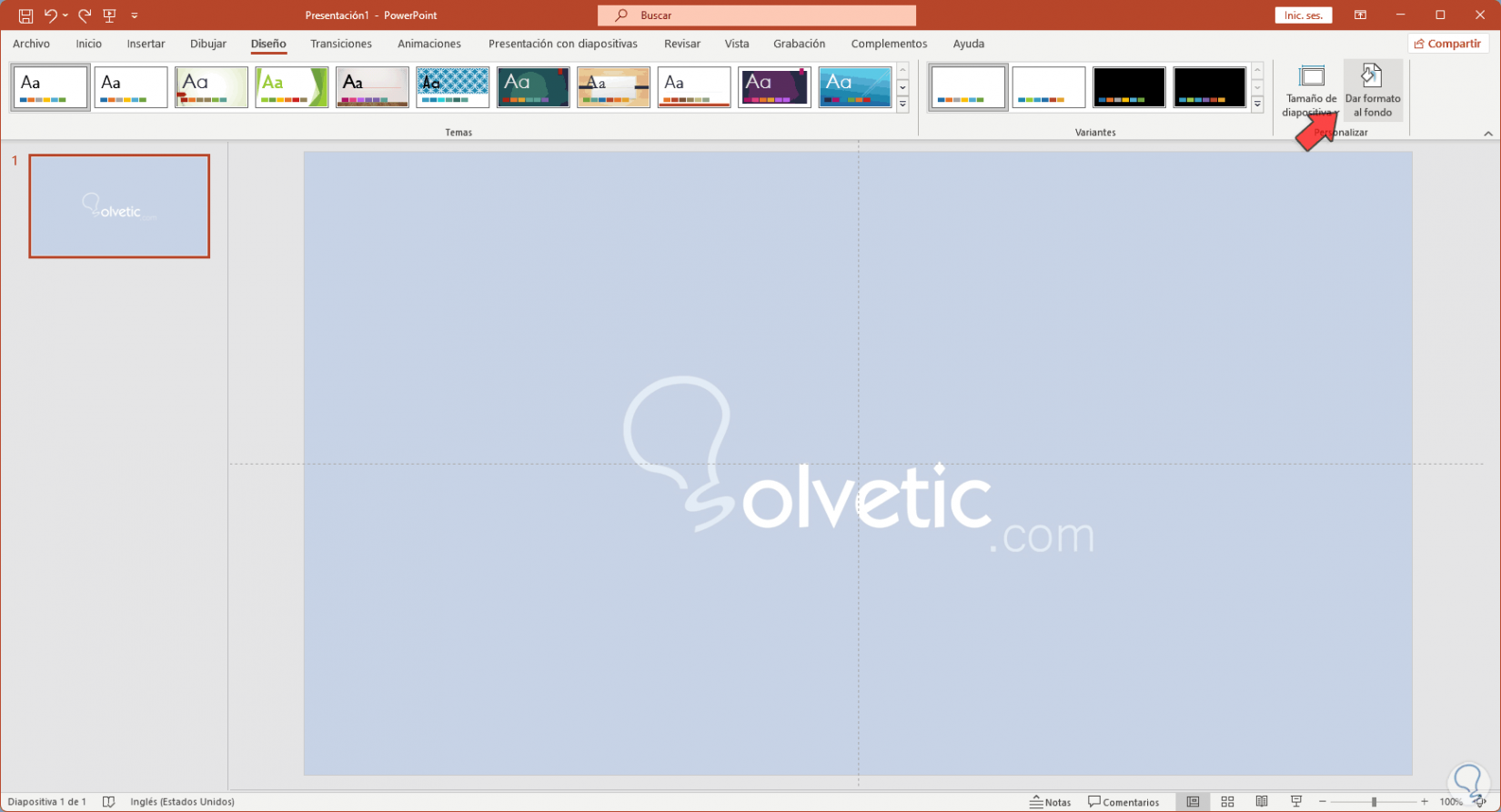Screen dimensions: 1501x812
Task: Open the Customize Quick Access Toolbar dropdown
Action: point(135,15)
